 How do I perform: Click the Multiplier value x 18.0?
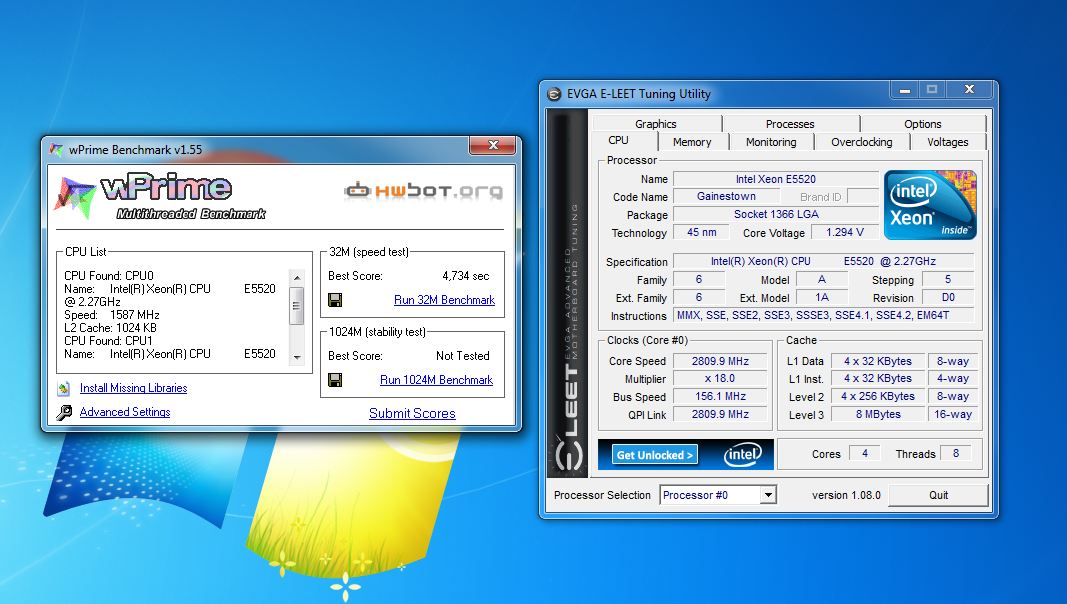pyautogui.click(x=720, y=379)
